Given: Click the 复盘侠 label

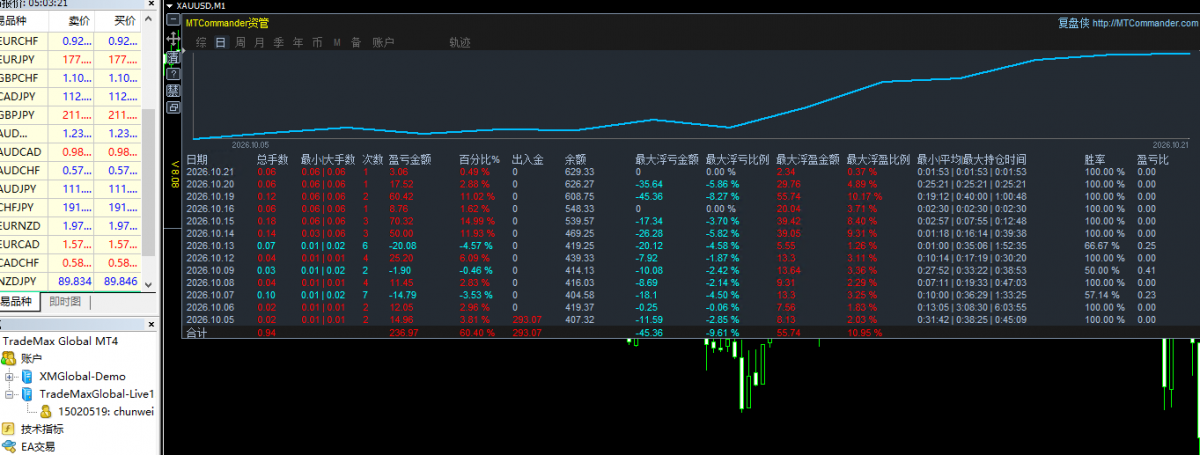Looking at the screenshot, I should pyautogui.click(x=1072, y=22).
